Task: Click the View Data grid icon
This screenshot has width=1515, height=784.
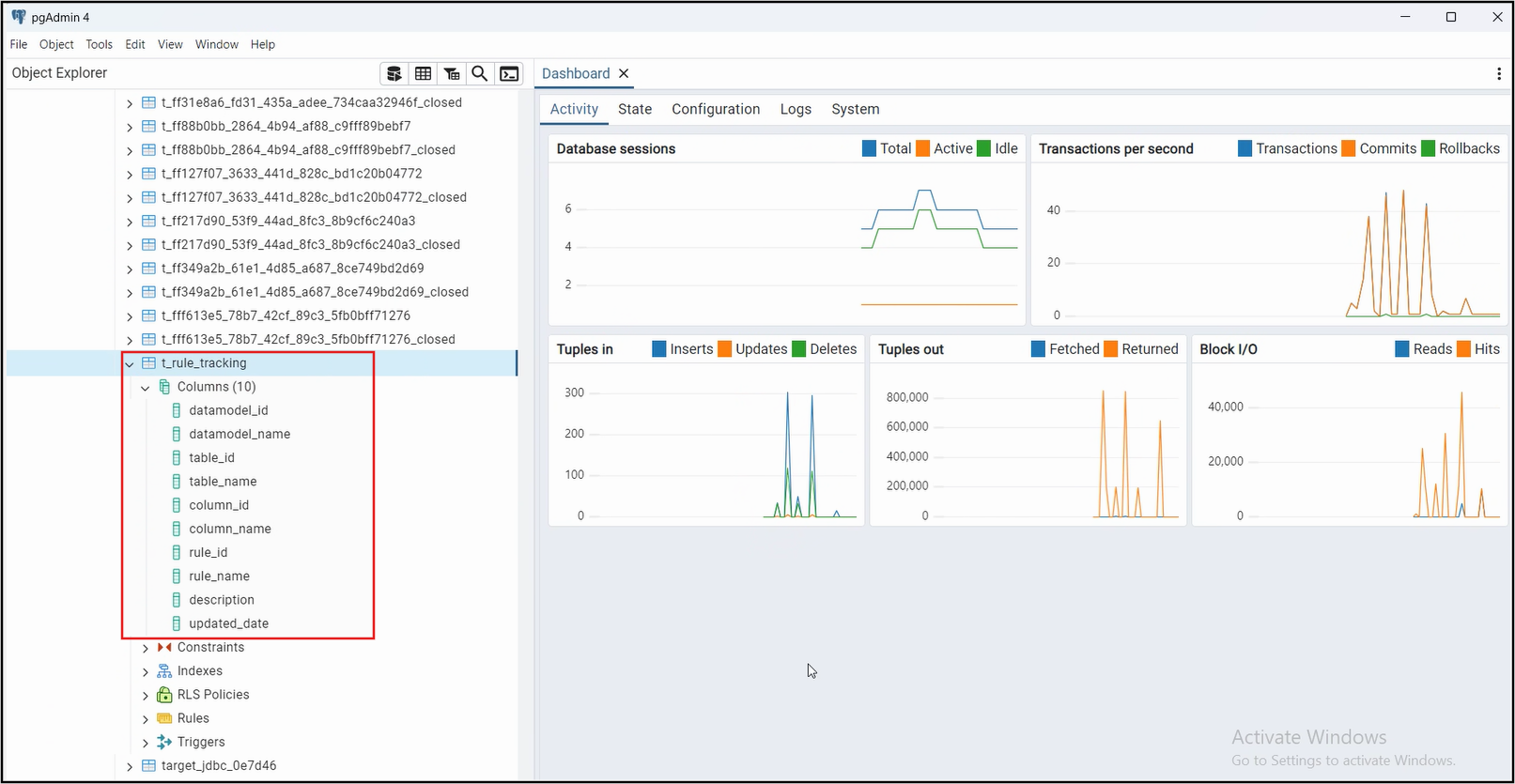Action: pos(424,74)
